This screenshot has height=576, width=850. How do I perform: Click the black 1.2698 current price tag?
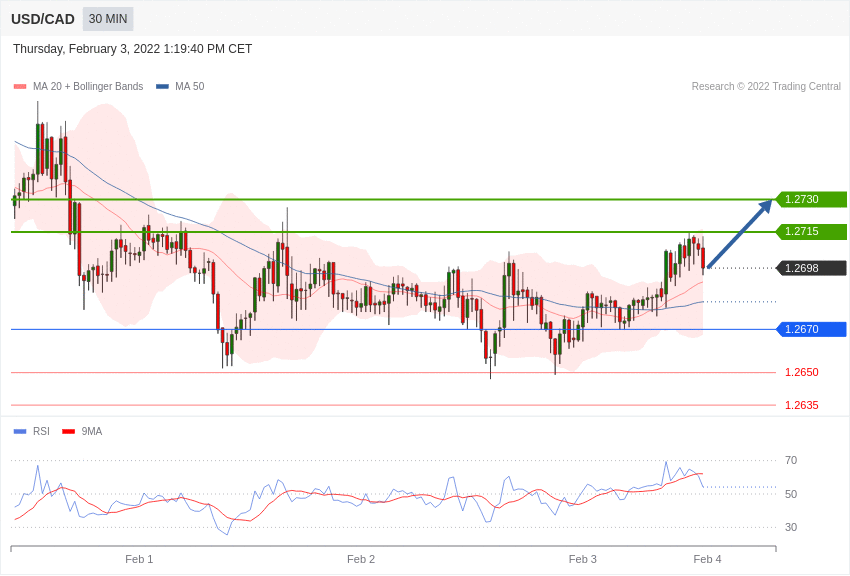812,268
